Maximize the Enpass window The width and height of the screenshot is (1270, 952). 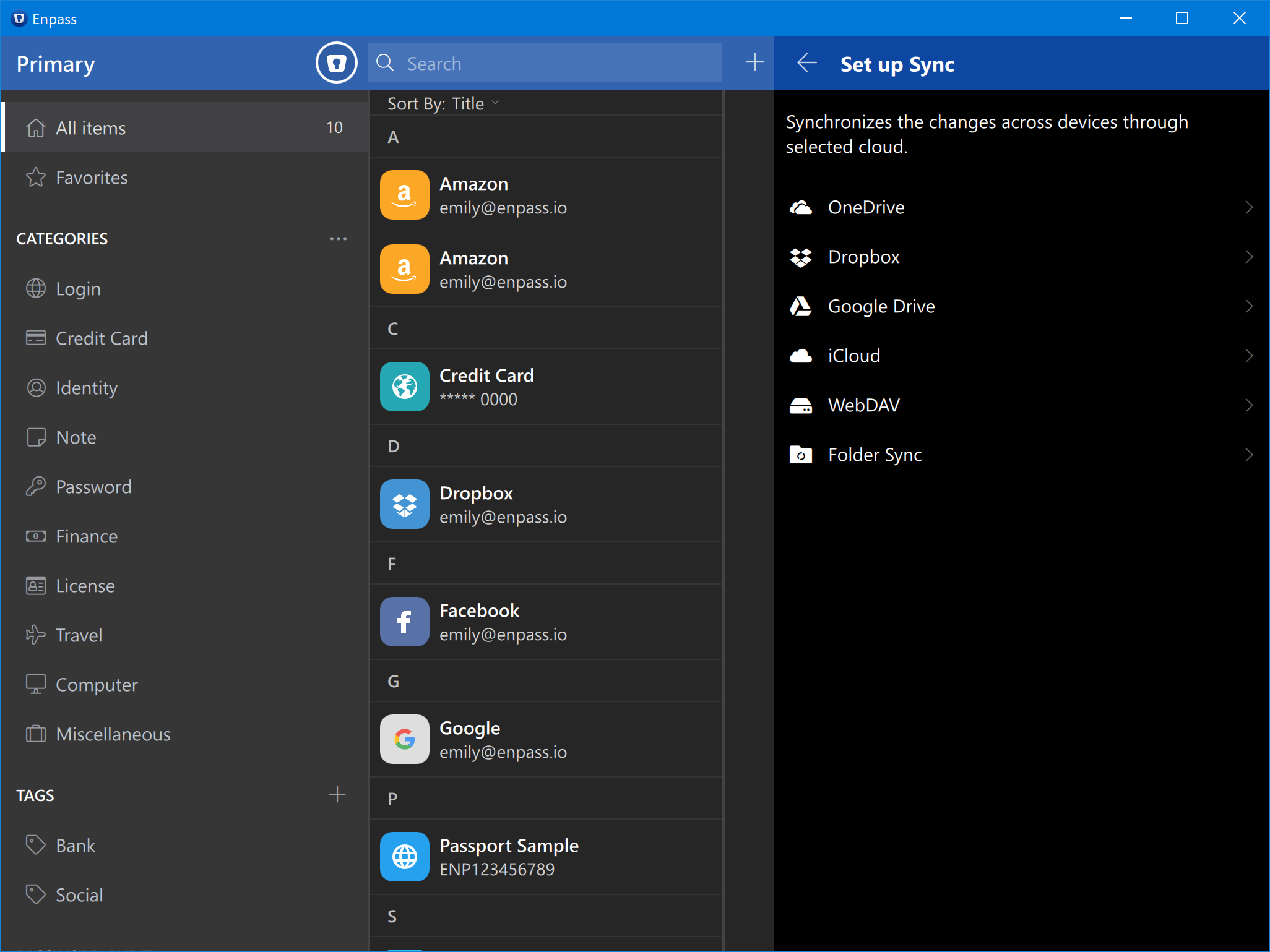(1182, 18)
